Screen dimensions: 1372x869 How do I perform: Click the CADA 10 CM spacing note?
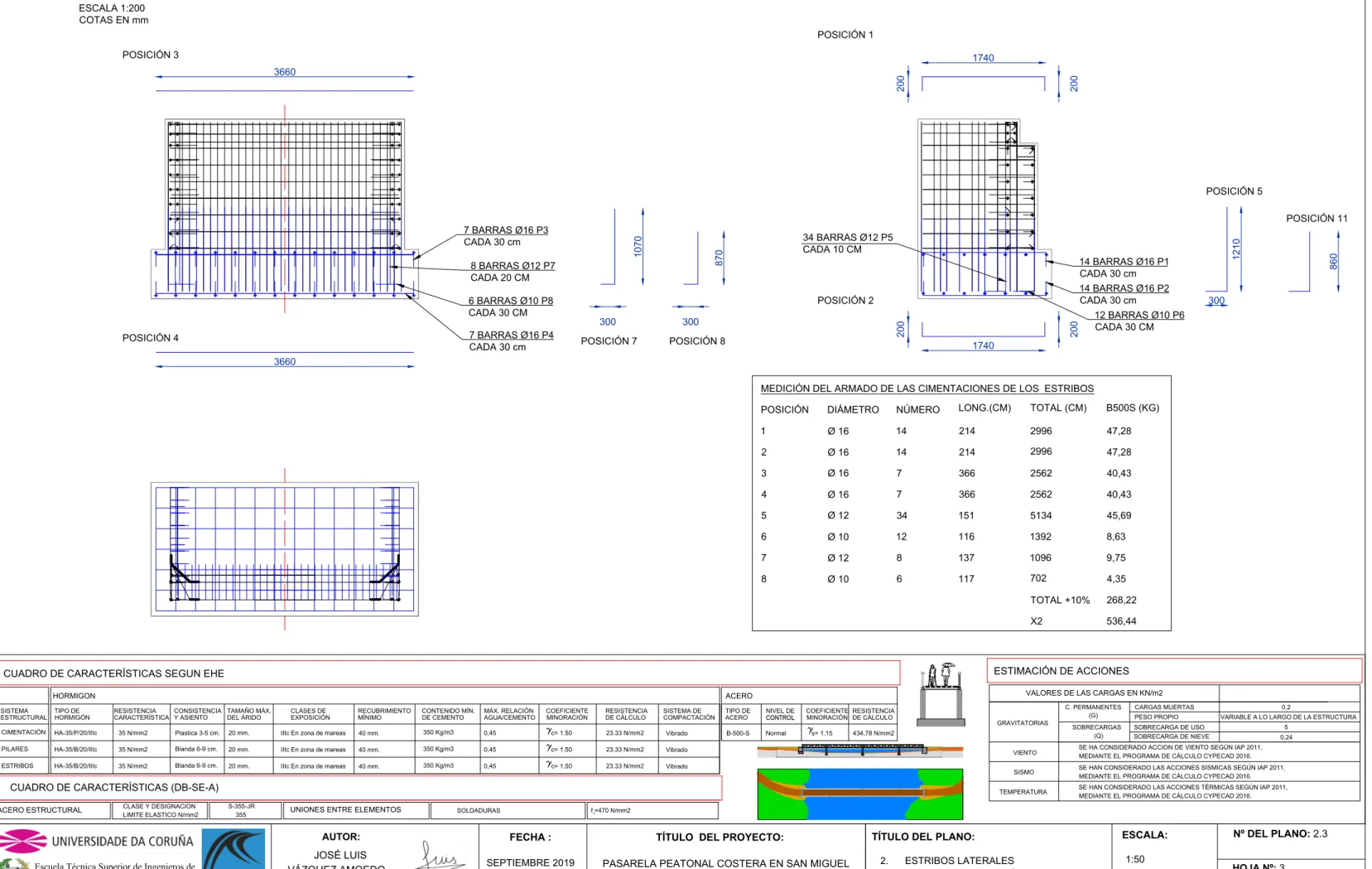point(832,249)
